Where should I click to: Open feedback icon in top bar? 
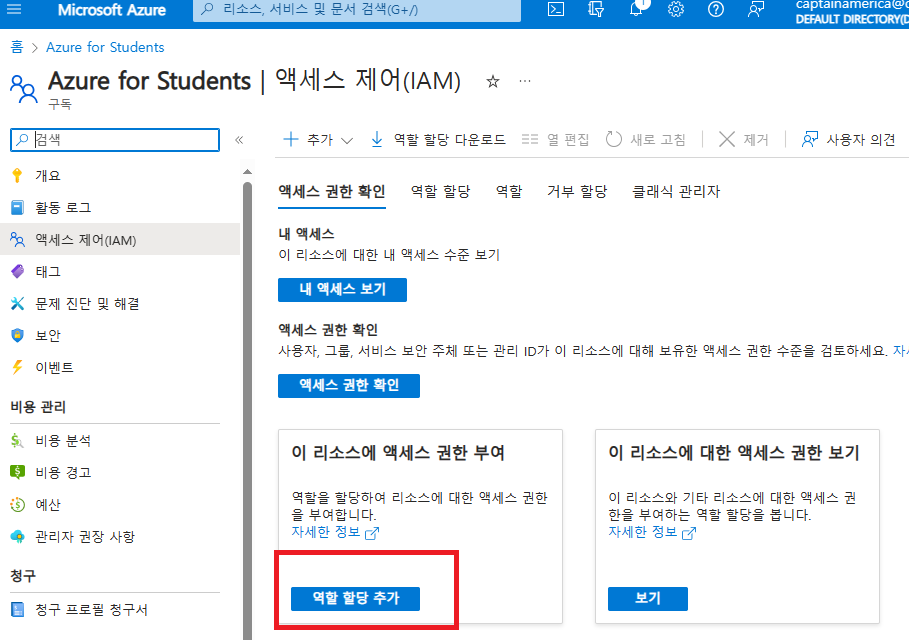[755, 9]
